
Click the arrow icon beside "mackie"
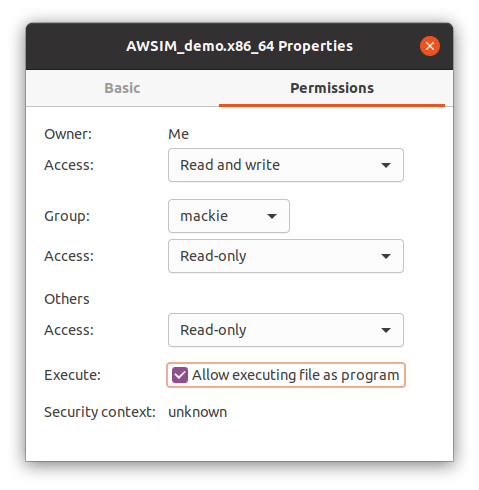pyautogui.click(x=272, y=216)
